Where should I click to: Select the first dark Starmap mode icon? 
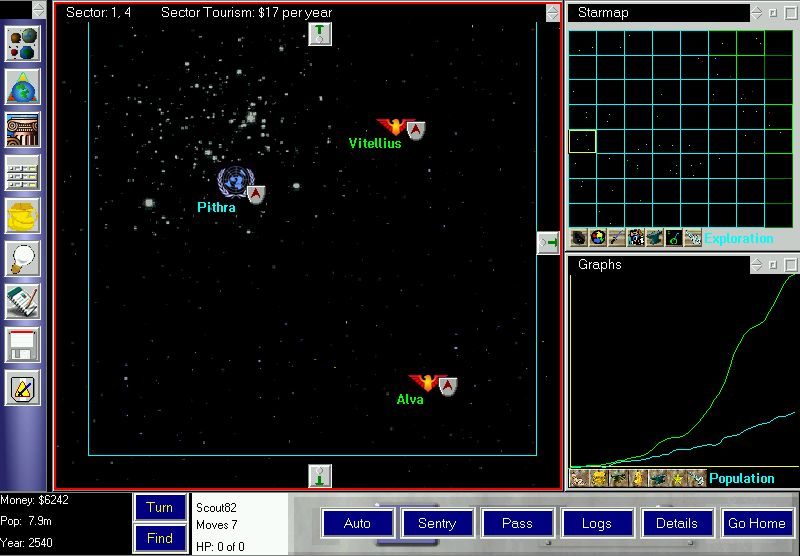pos(579,238)
